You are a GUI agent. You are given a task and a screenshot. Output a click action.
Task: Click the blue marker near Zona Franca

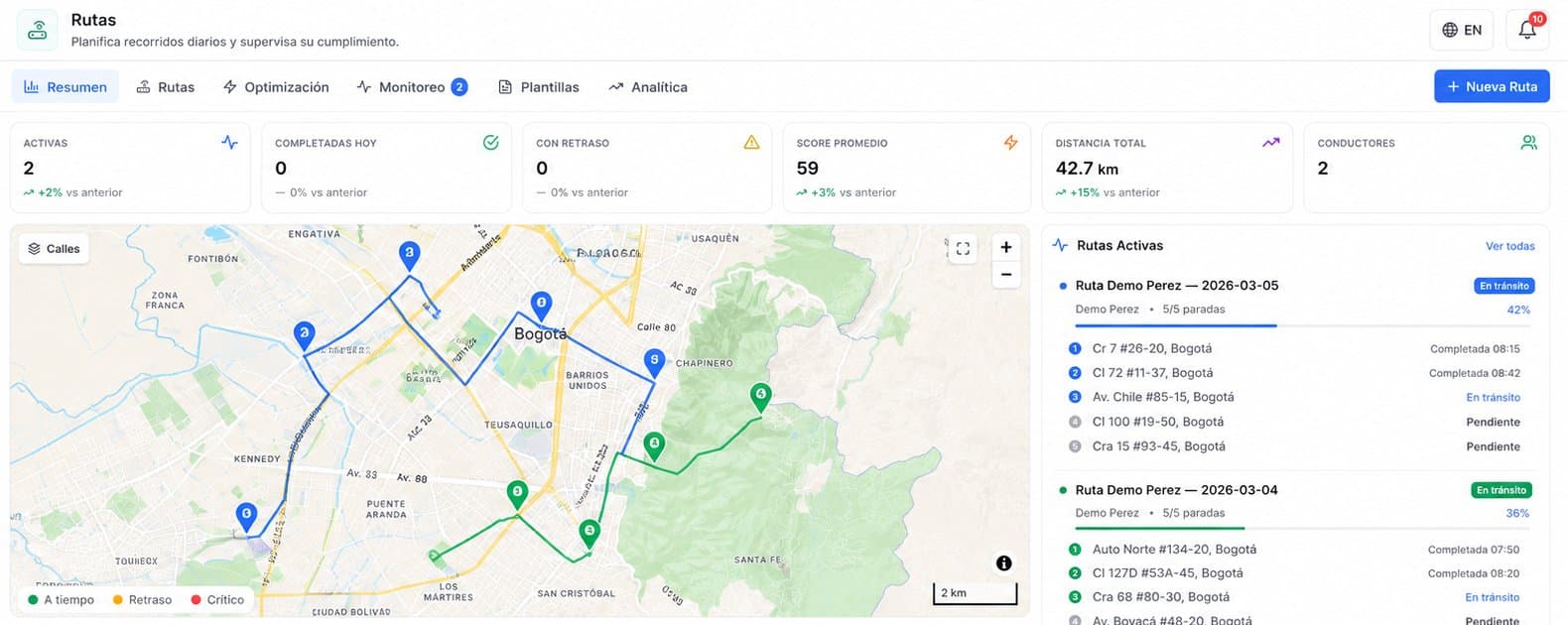point(305,335)
